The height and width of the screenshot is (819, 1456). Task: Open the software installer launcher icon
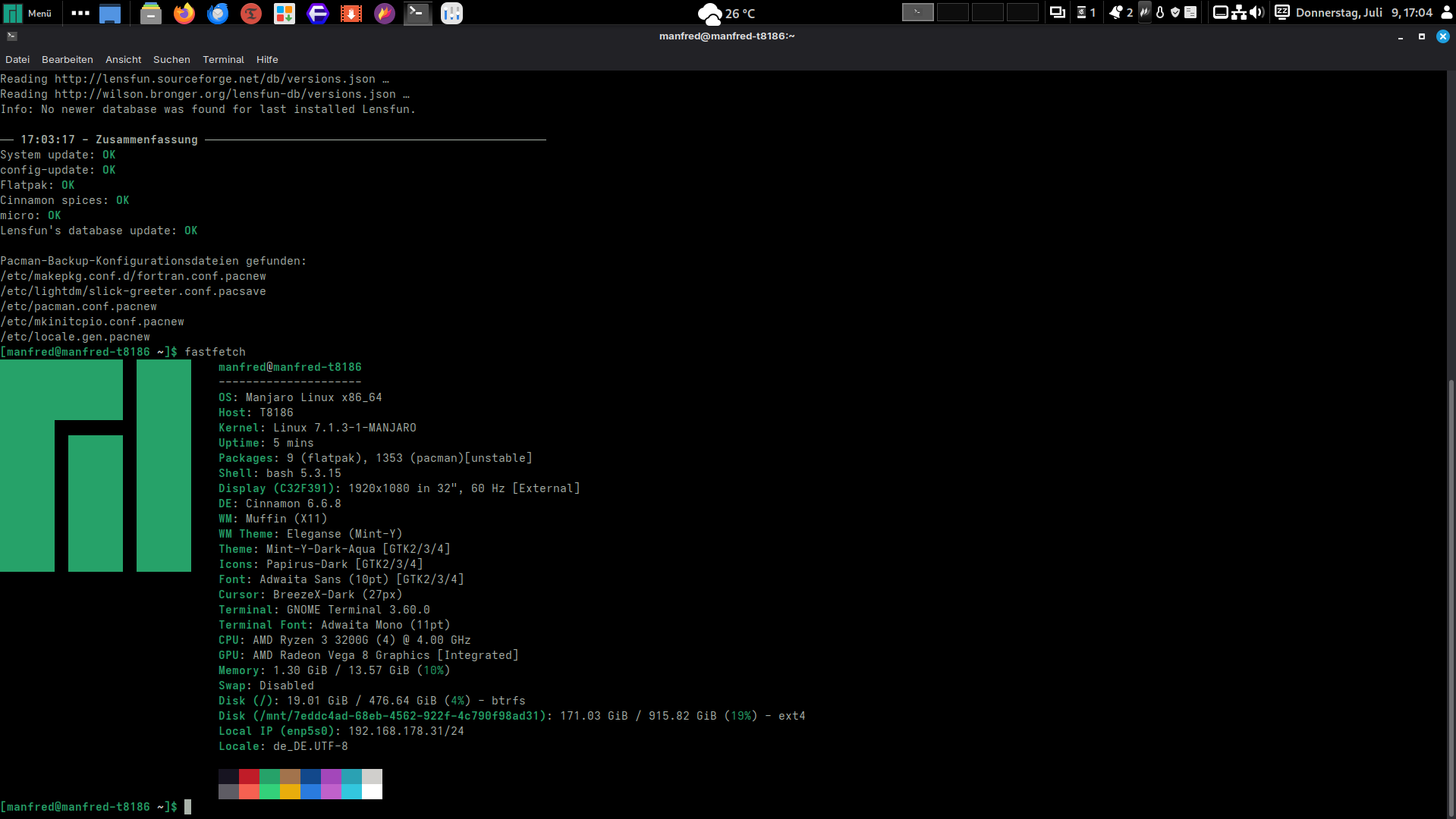(x=285, y=13)
